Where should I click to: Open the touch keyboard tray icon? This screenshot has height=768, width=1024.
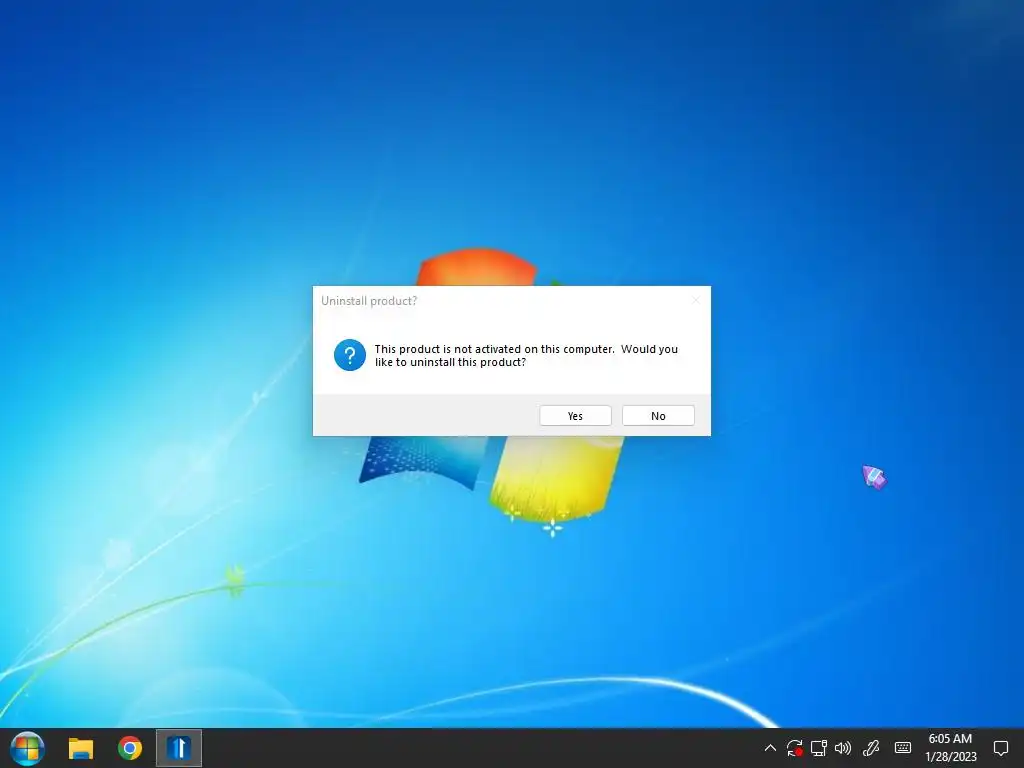(903, 748)
